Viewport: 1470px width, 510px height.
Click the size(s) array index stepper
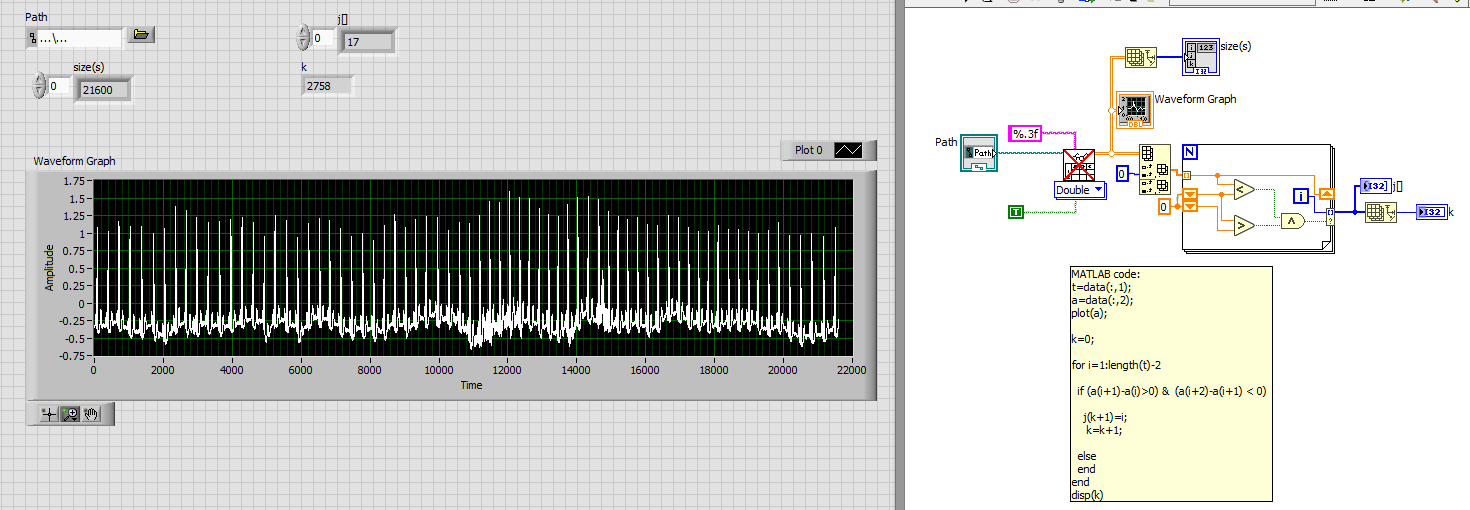(40, 87)
